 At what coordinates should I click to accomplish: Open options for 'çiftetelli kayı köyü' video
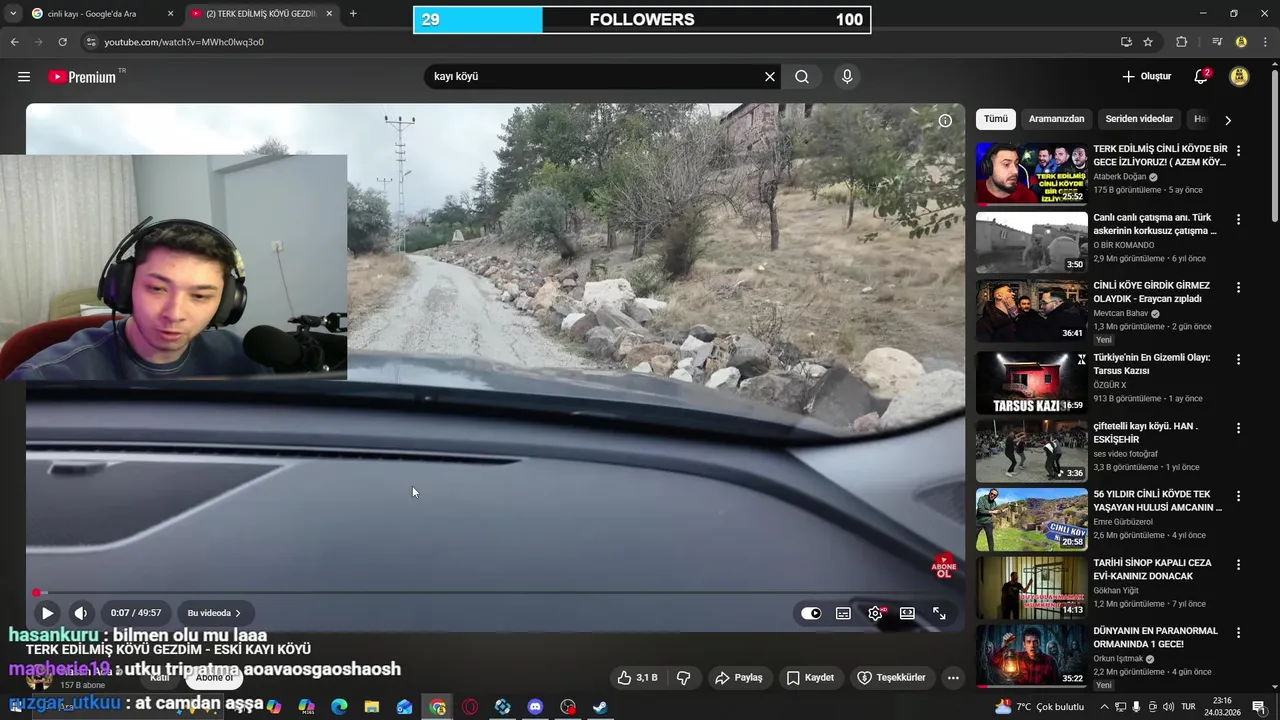tap(1238, 428)
